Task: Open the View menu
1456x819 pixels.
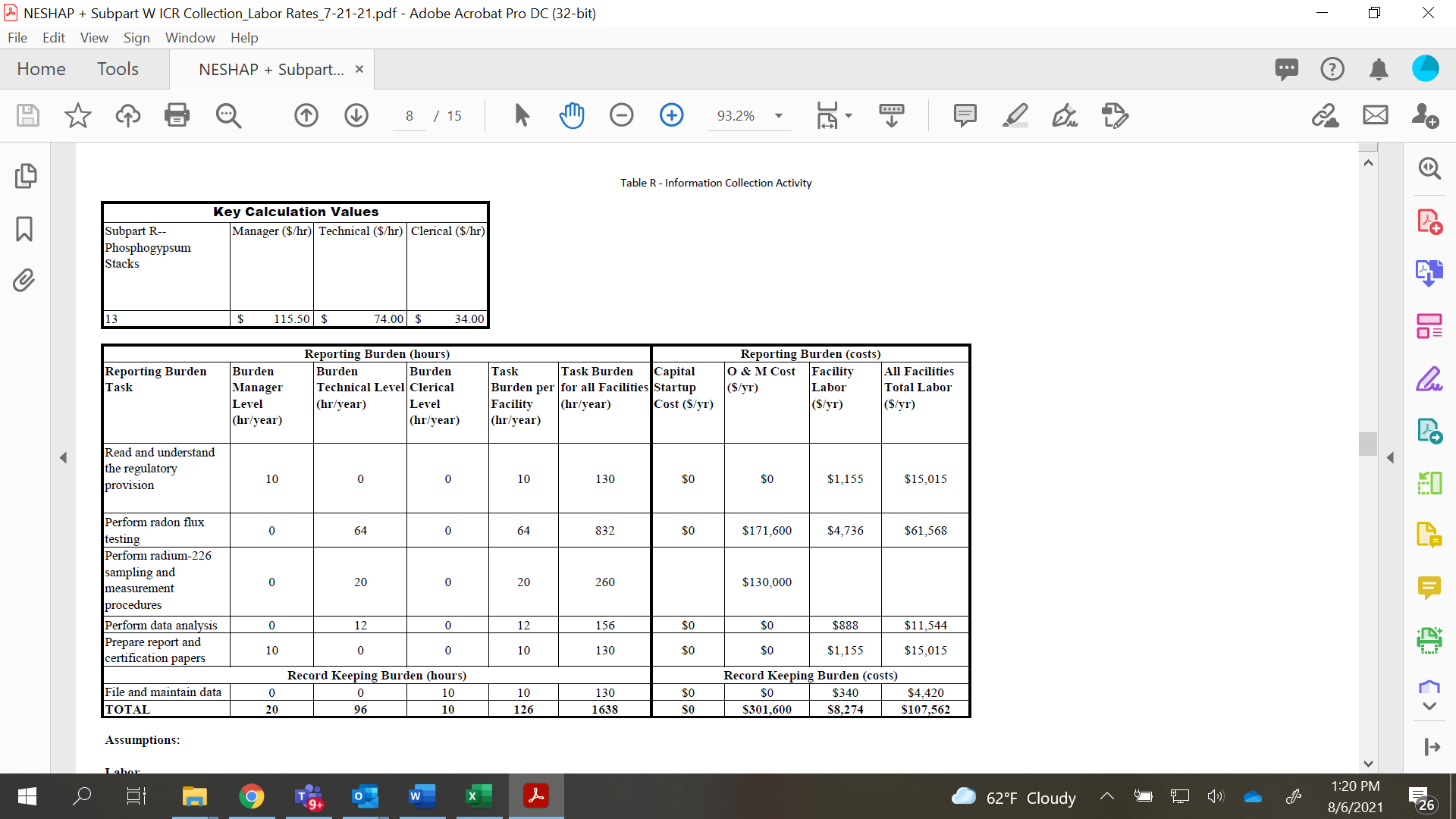Action: 94,37
